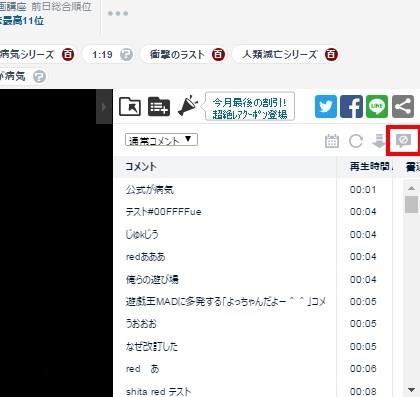Select the comment なぜ改訂した

(152, 346)
